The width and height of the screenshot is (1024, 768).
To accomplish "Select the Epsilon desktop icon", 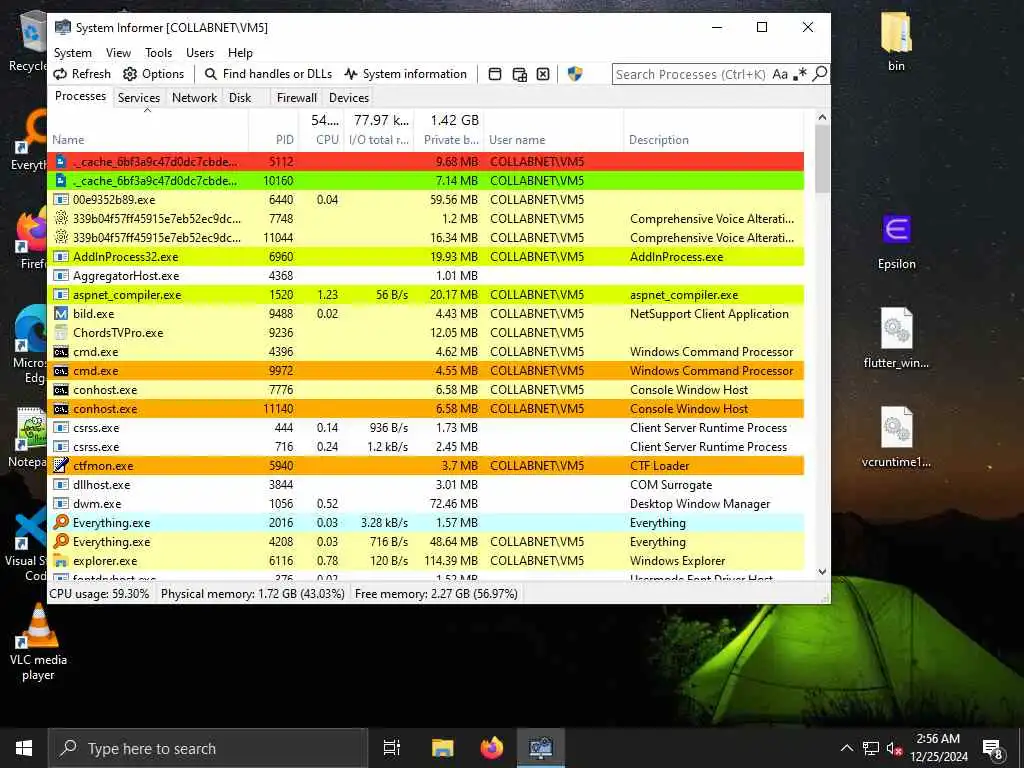I will click(x=897, y=242).
